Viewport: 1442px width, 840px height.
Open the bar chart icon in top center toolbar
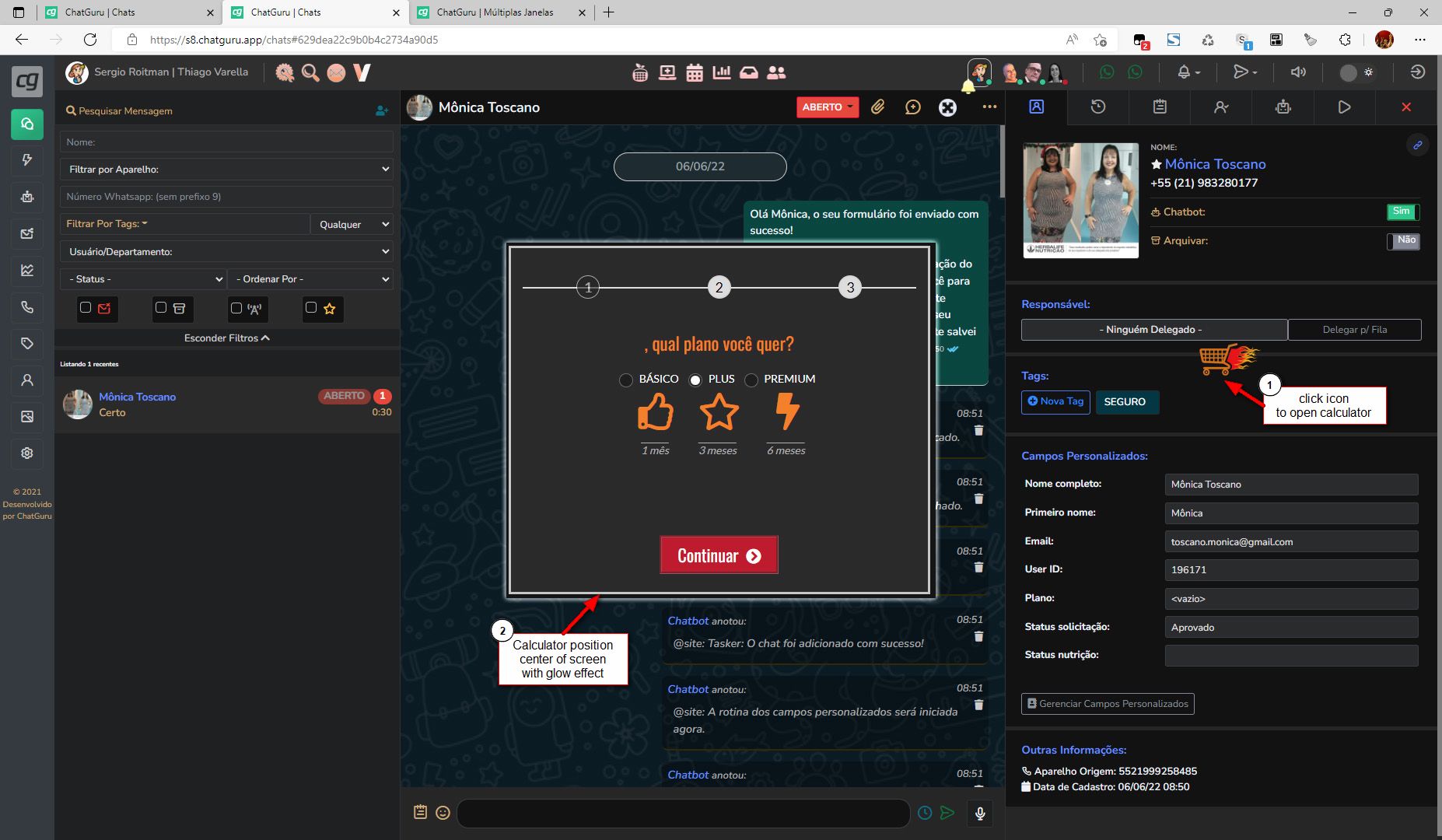click(722, 72)
